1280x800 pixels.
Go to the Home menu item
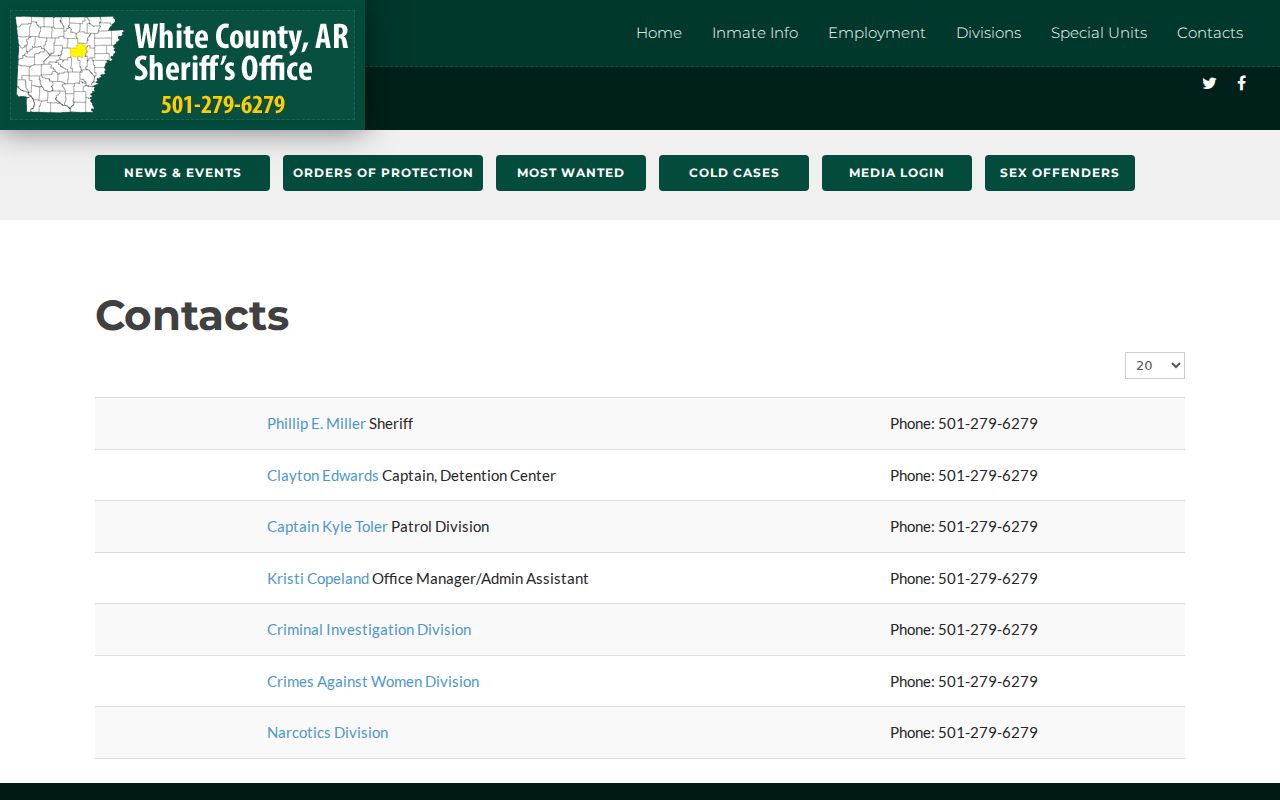coord(659,33)
